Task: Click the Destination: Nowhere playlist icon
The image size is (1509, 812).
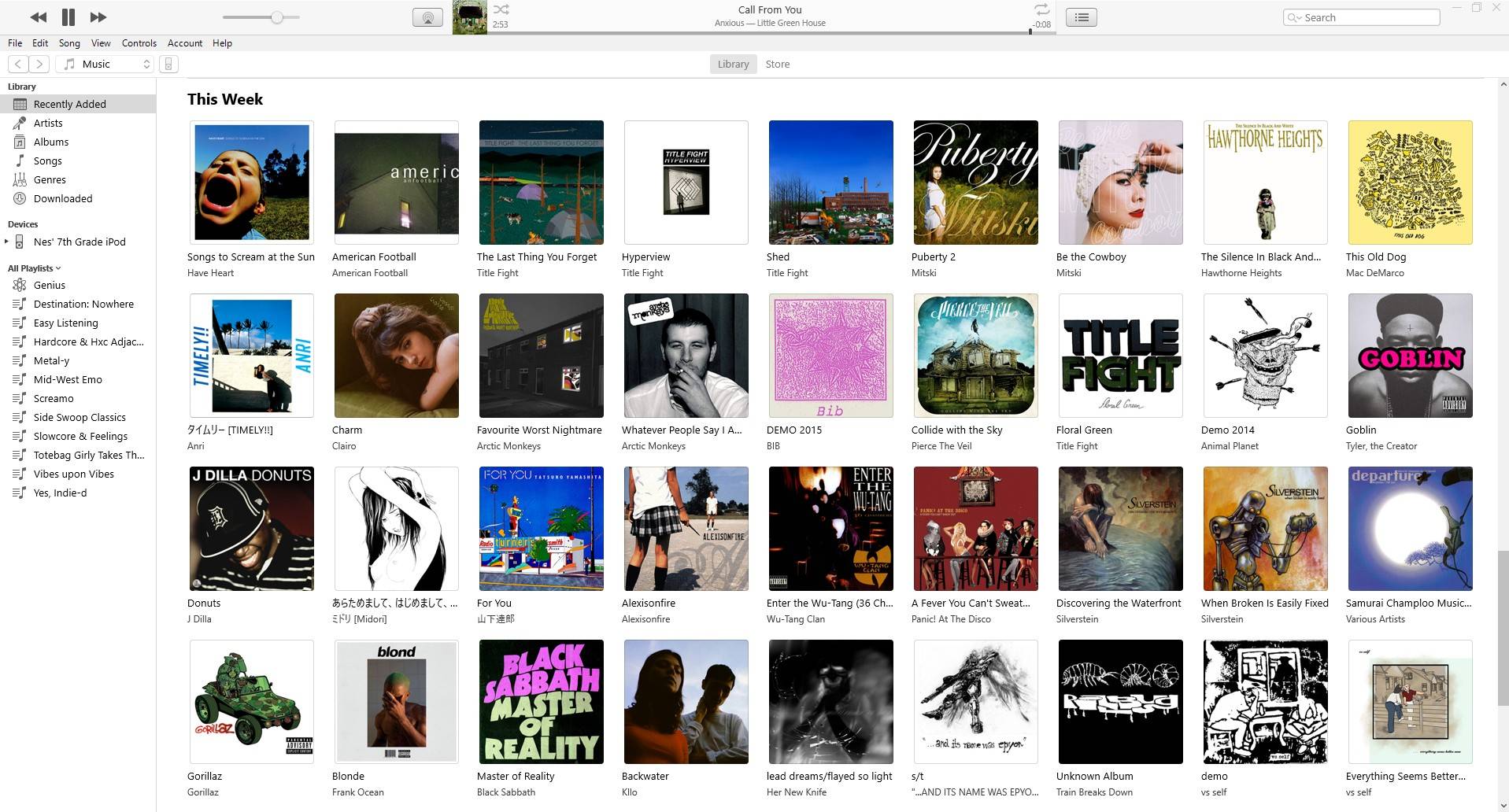Action: tap(20, 304)
